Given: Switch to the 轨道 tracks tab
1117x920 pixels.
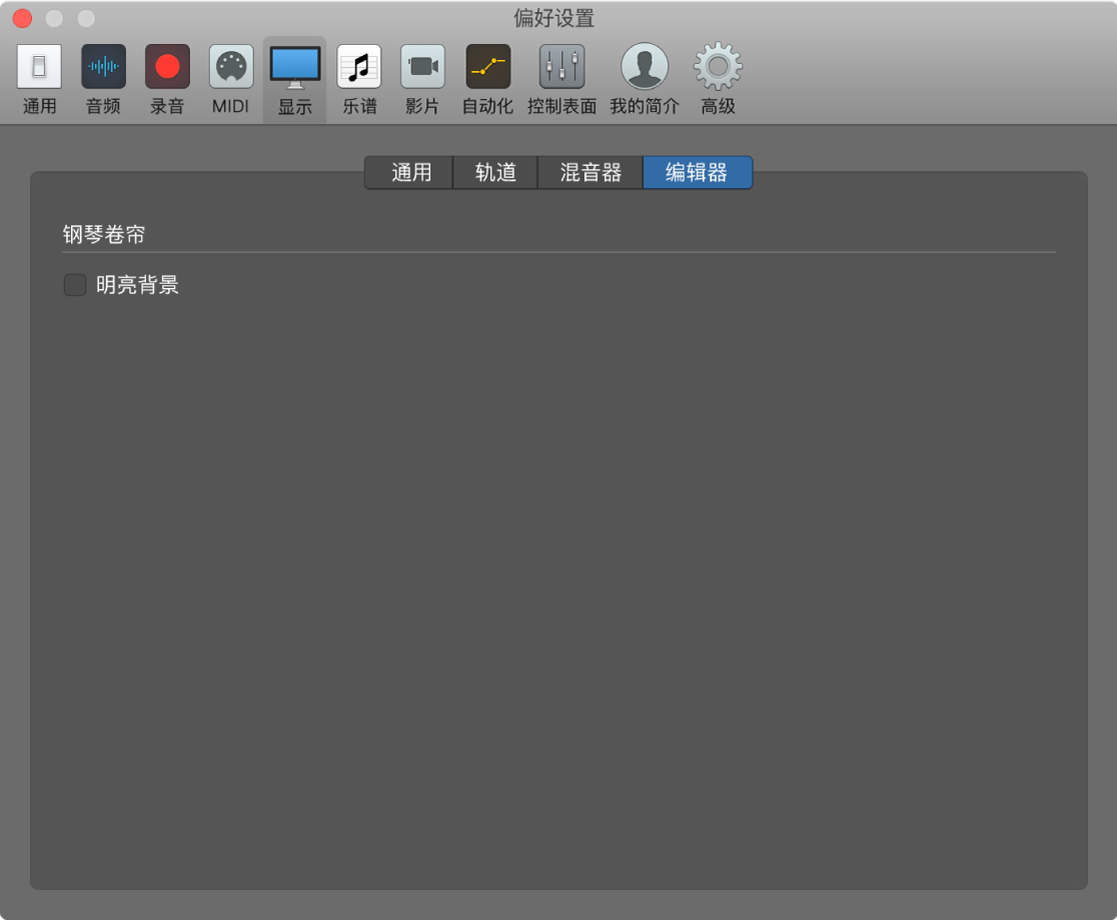Looking at the screenshot, I should 495,172.
